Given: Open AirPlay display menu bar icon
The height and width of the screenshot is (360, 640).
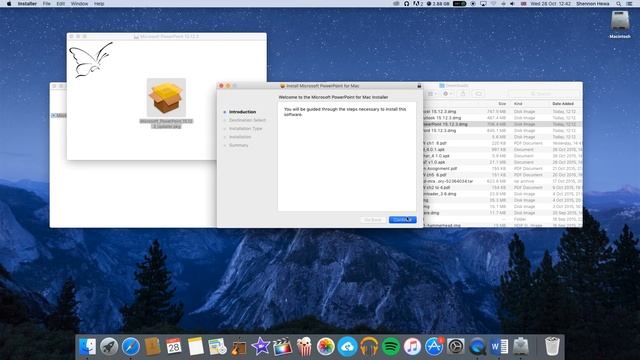Looking at the screenshot, I should click(x=483, y=4).
